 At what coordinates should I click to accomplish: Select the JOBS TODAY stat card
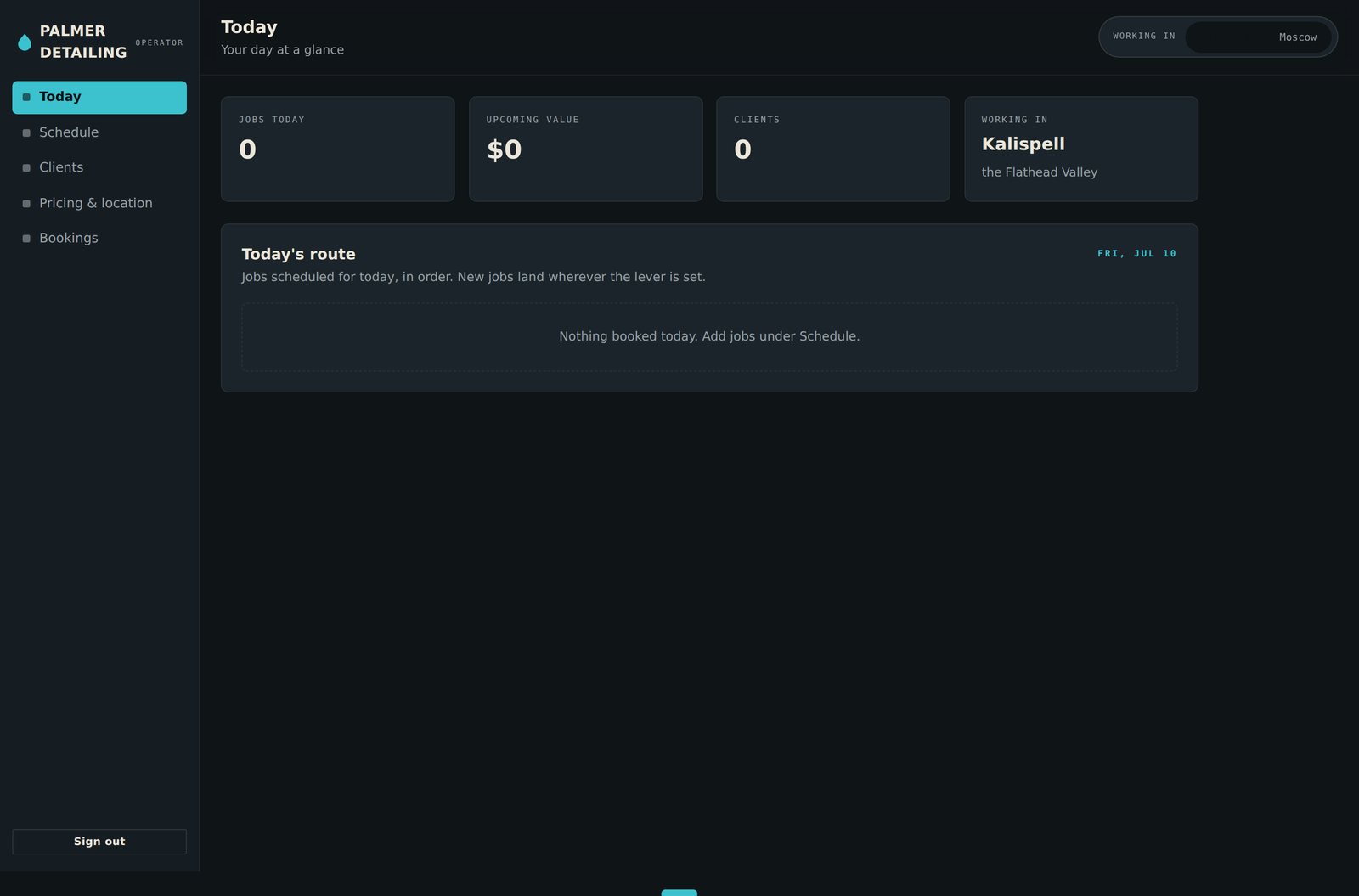point(338,149)
